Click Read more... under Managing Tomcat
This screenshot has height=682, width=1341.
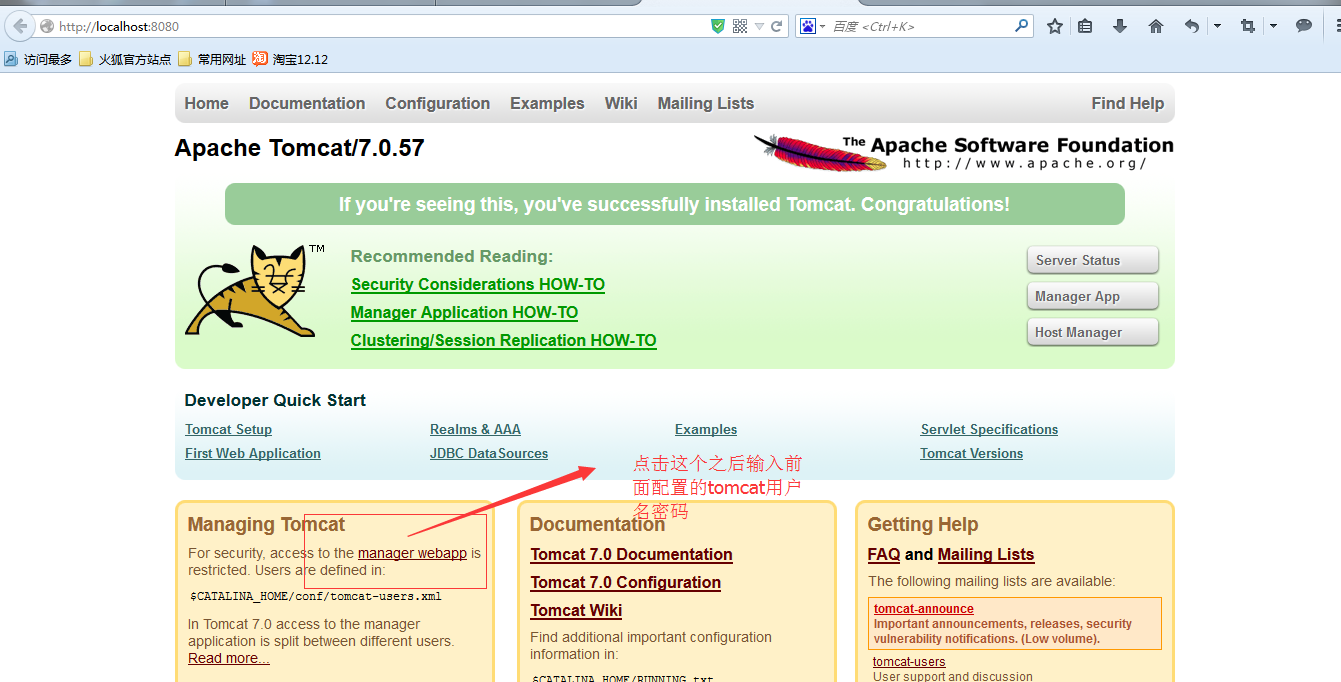pyautogui.click(x=229, y=658)
